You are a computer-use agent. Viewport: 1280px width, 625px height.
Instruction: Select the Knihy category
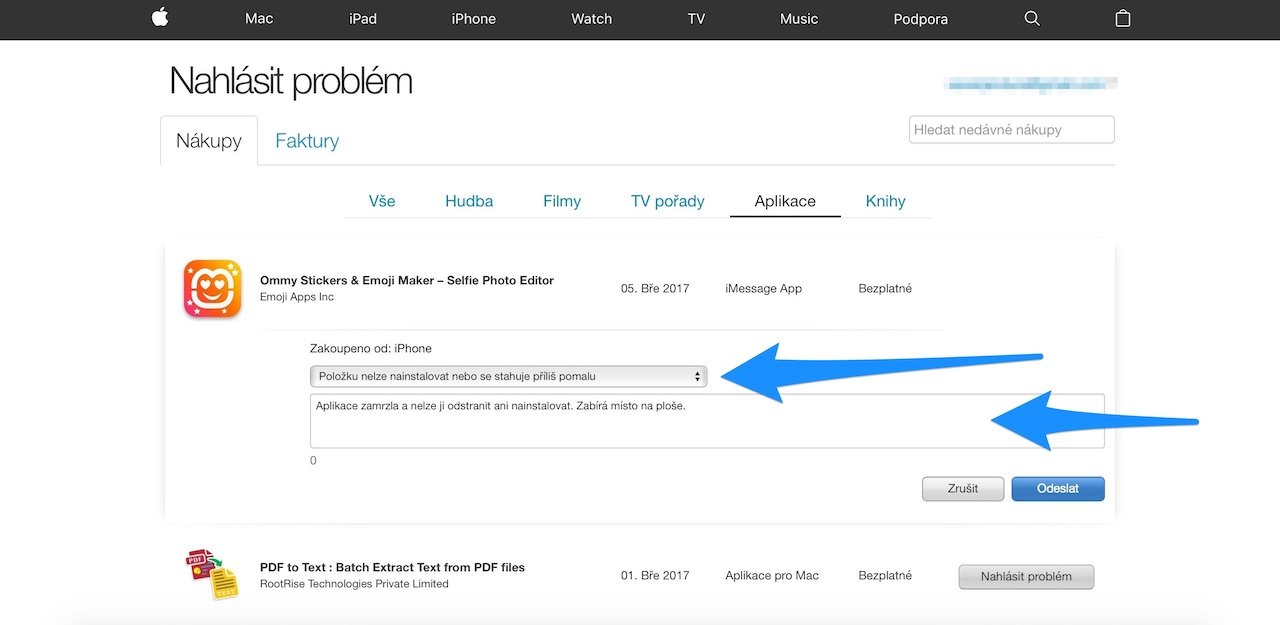[x=886, y=201]
